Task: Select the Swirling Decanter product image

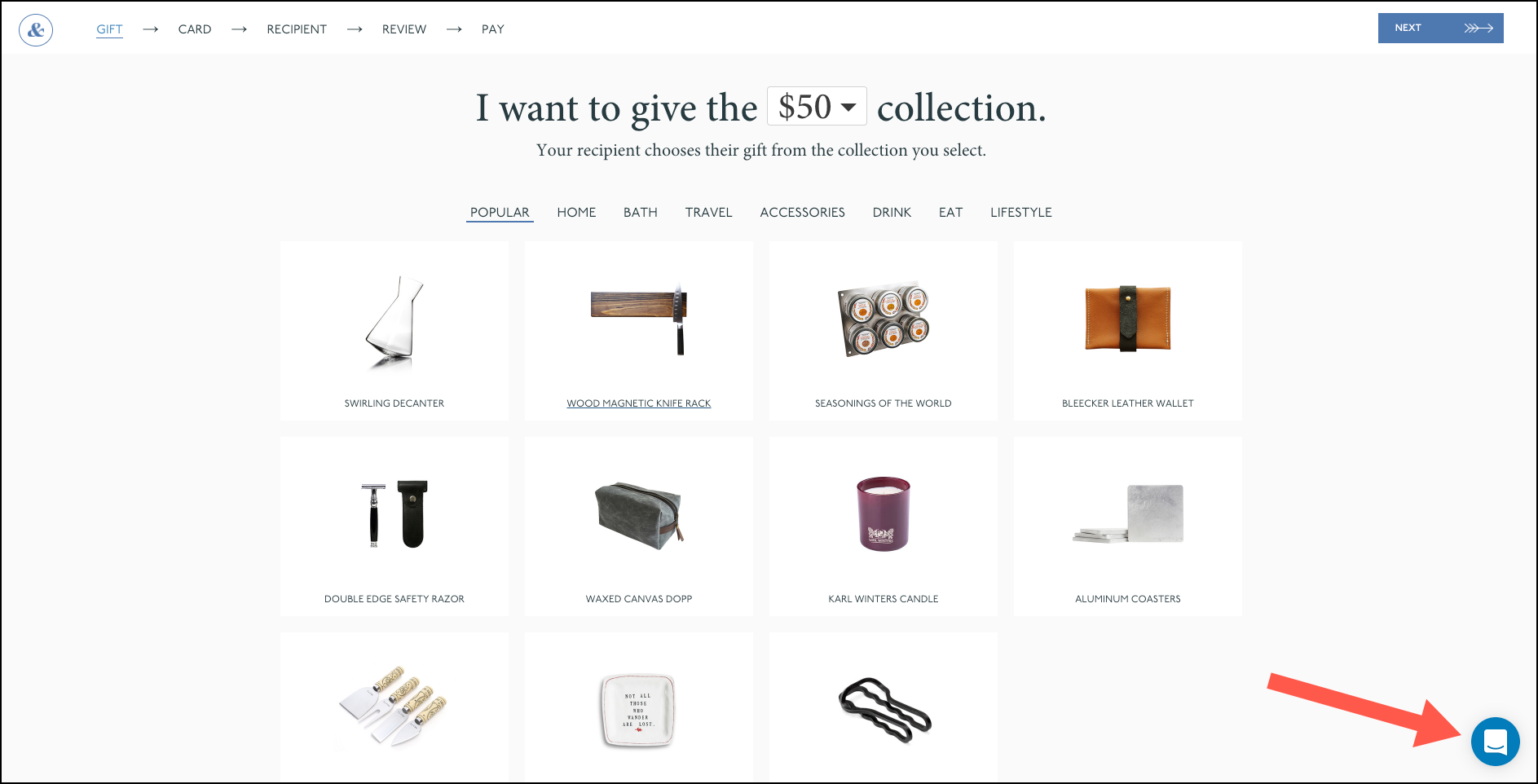Action: click(x=394, y=323)
